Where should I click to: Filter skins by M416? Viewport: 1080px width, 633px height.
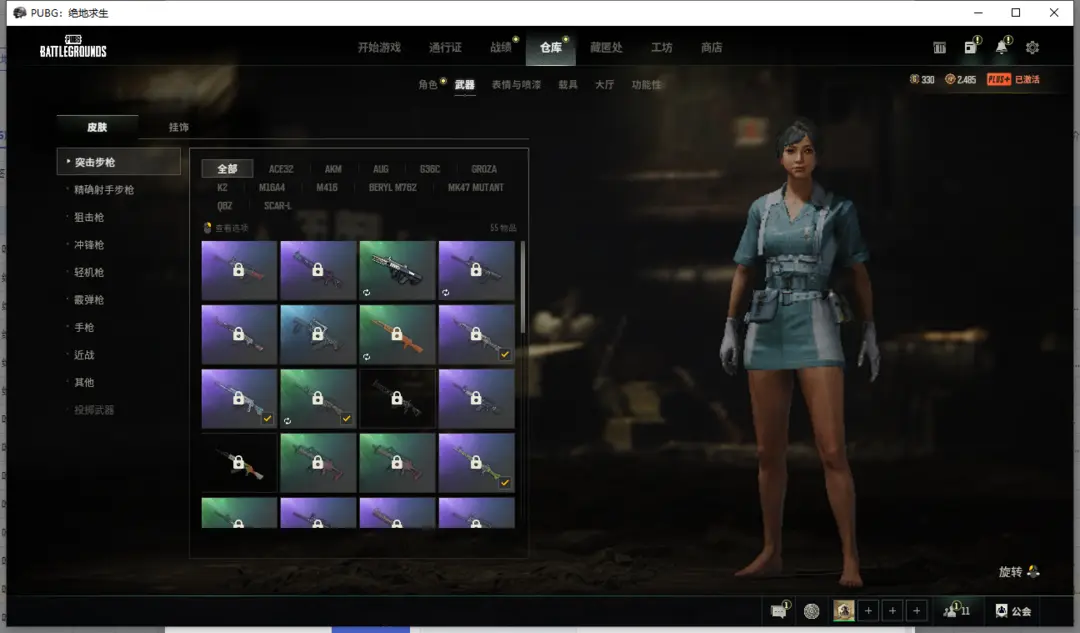pyautogui.click(x=326, y=187)
